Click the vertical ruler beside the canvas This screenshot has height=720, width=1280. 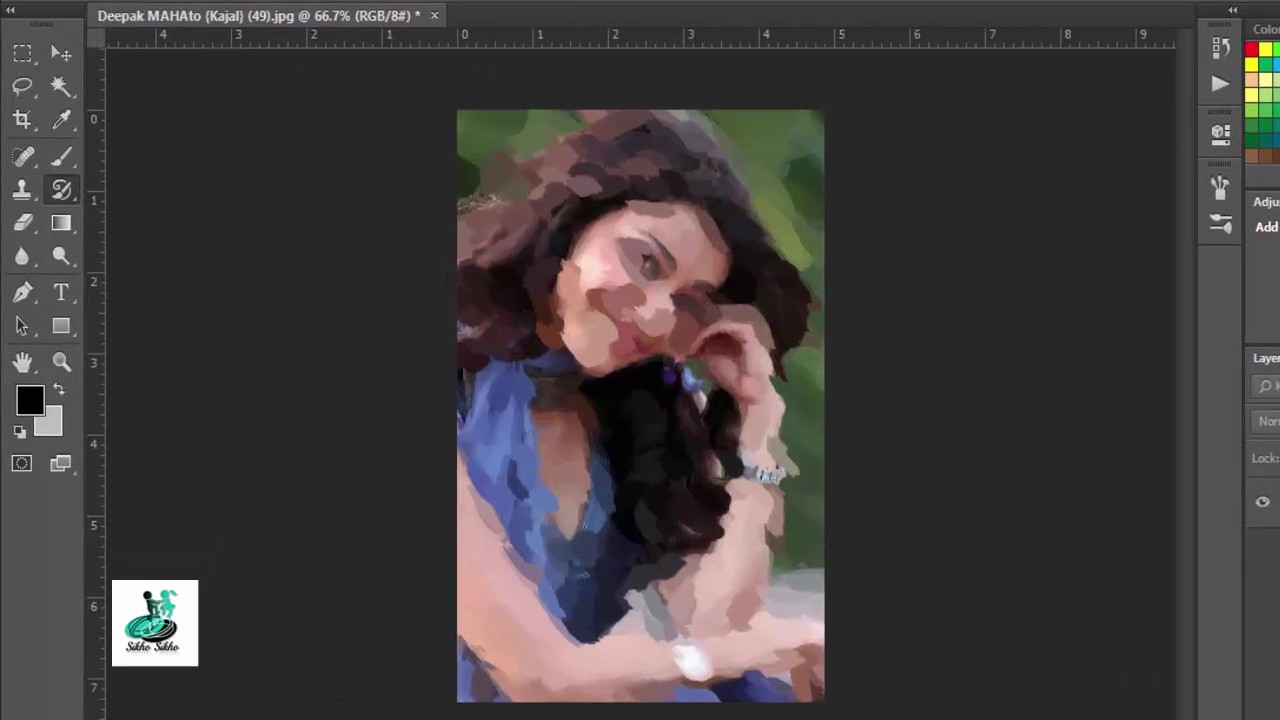(x=95, y=383)
